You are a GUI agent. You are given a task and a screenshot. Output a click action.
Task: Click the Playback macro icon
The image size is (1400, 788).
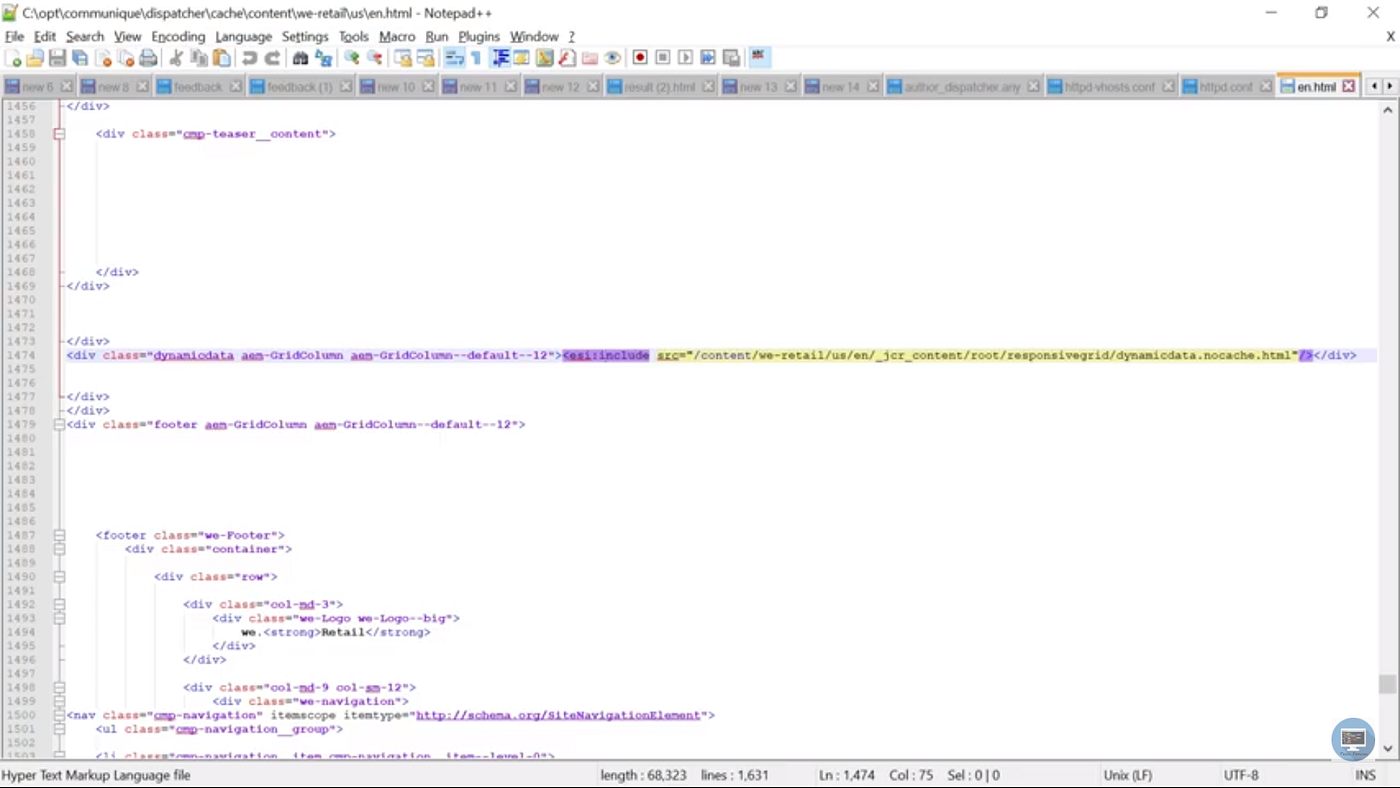(685, 58)
